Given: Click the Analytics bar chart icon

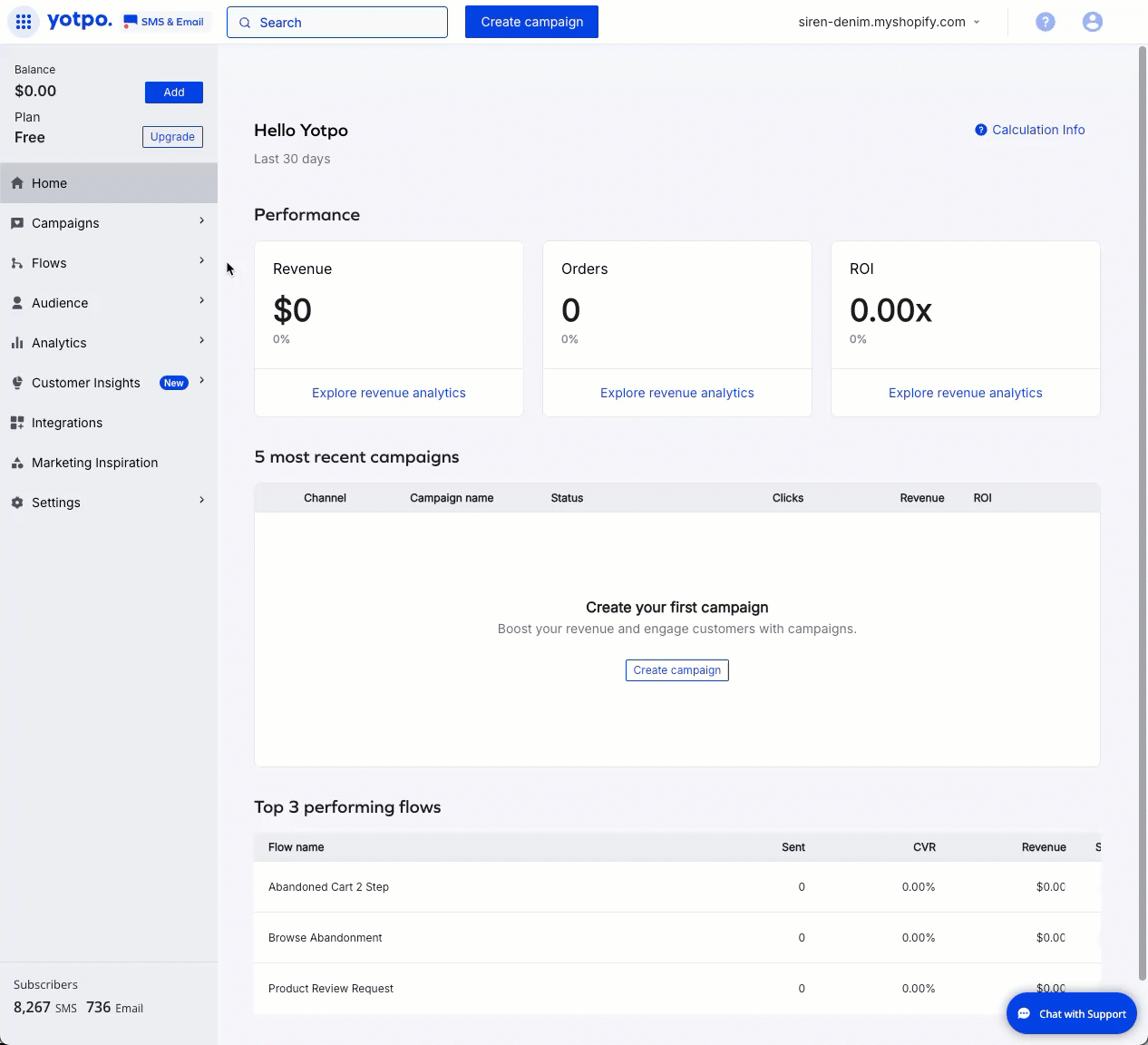Looking at the screenshot, I should [17, 343].
